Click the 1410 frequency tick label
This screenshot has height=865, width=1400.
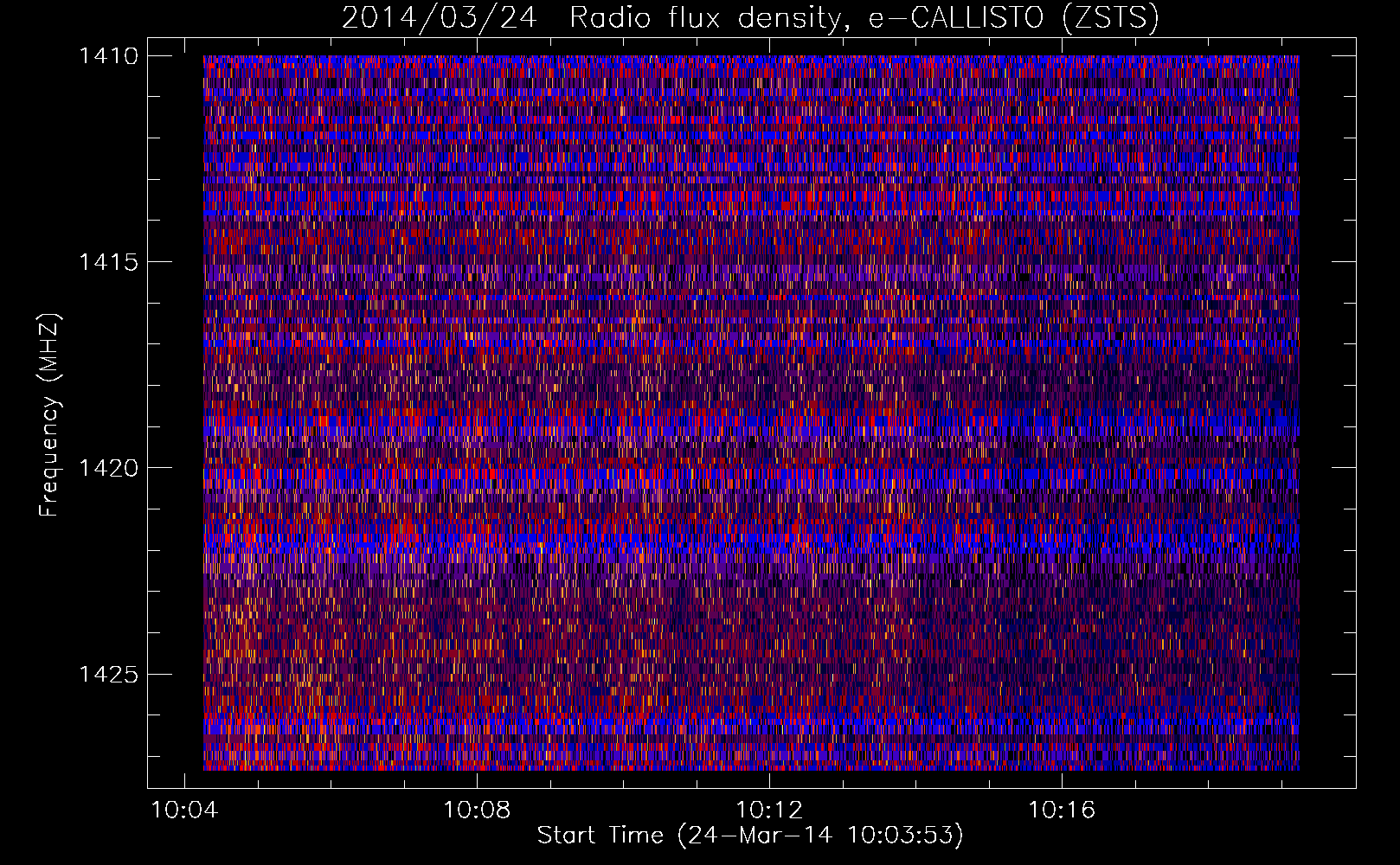tap(108, 56)
